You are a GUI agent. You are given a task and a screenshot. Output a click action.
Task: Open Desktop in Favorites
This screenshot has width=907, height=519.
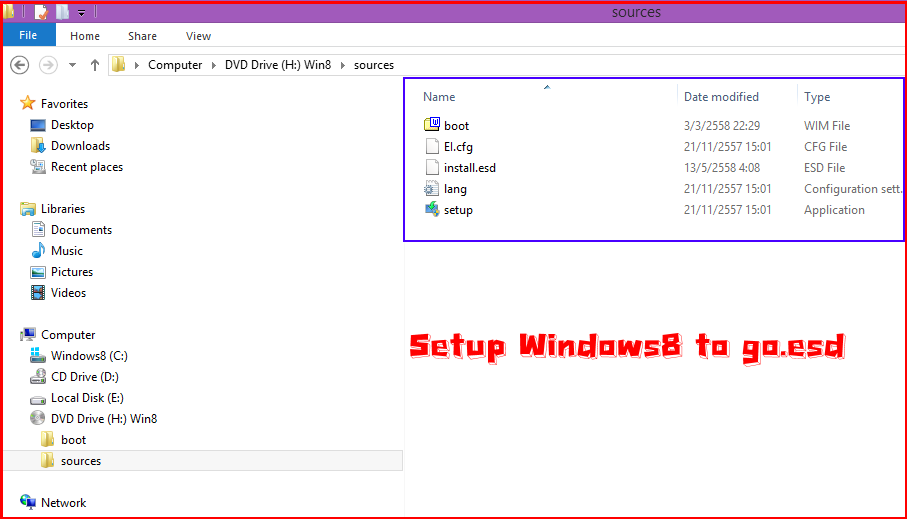(72, 124)
